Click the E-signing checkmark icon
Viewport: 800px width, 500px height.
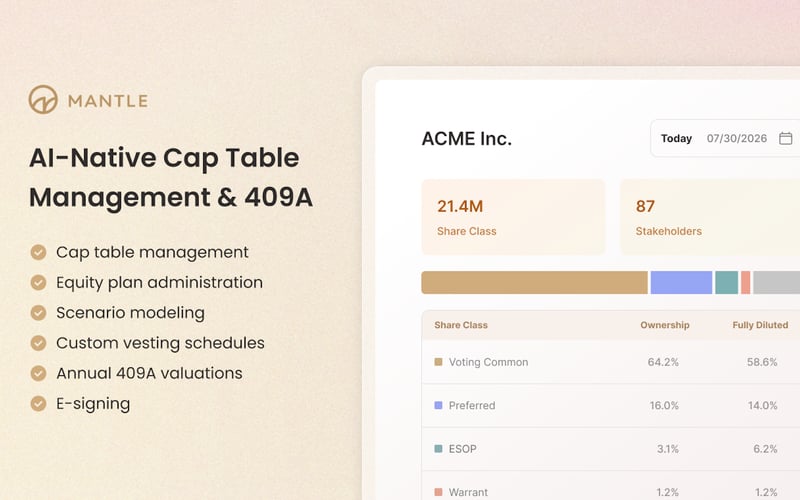tap(38, 404)
